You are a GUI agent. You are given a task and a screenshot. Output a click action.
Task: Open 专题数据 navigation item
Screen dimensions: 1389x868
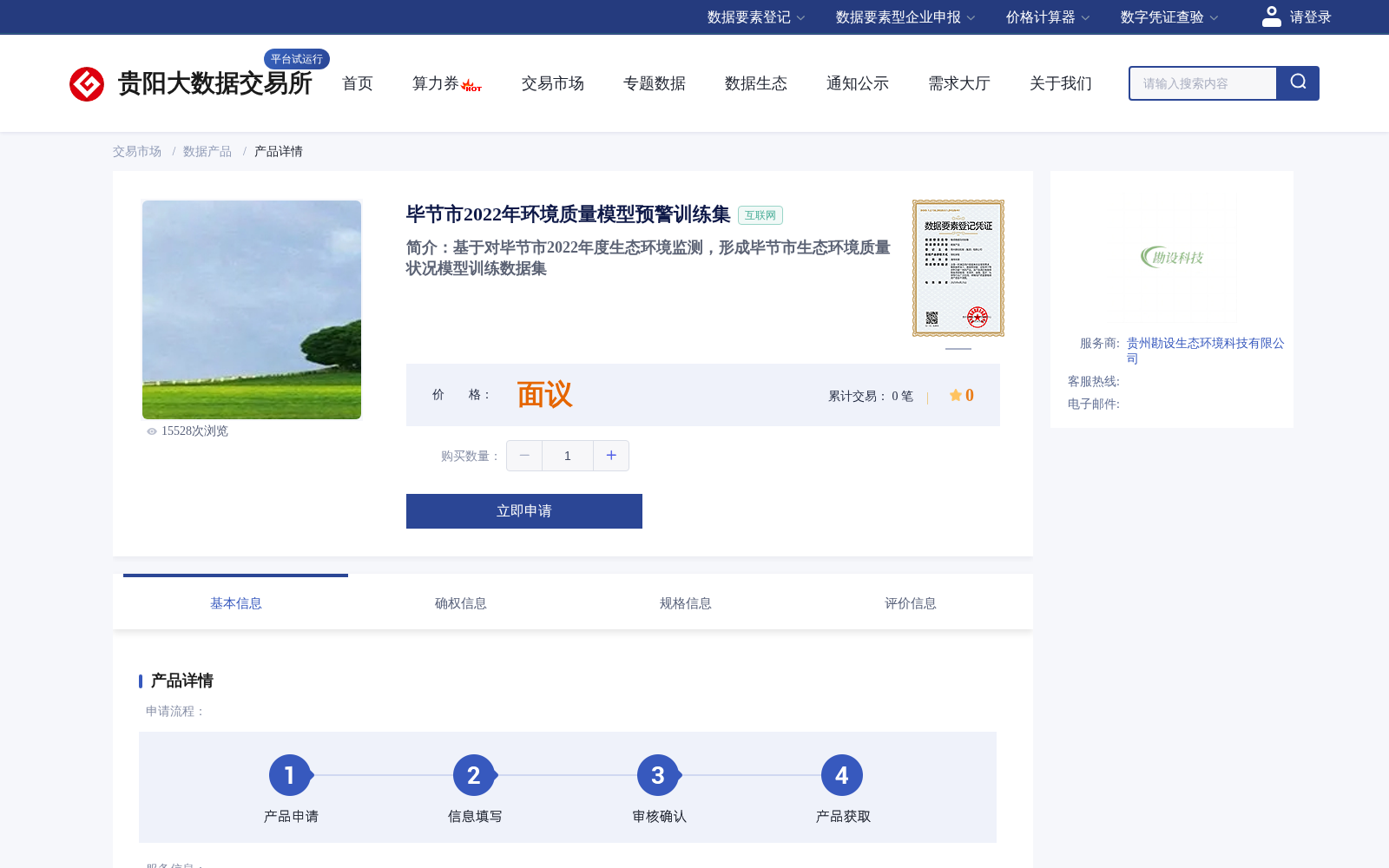(x=655, y=83)
